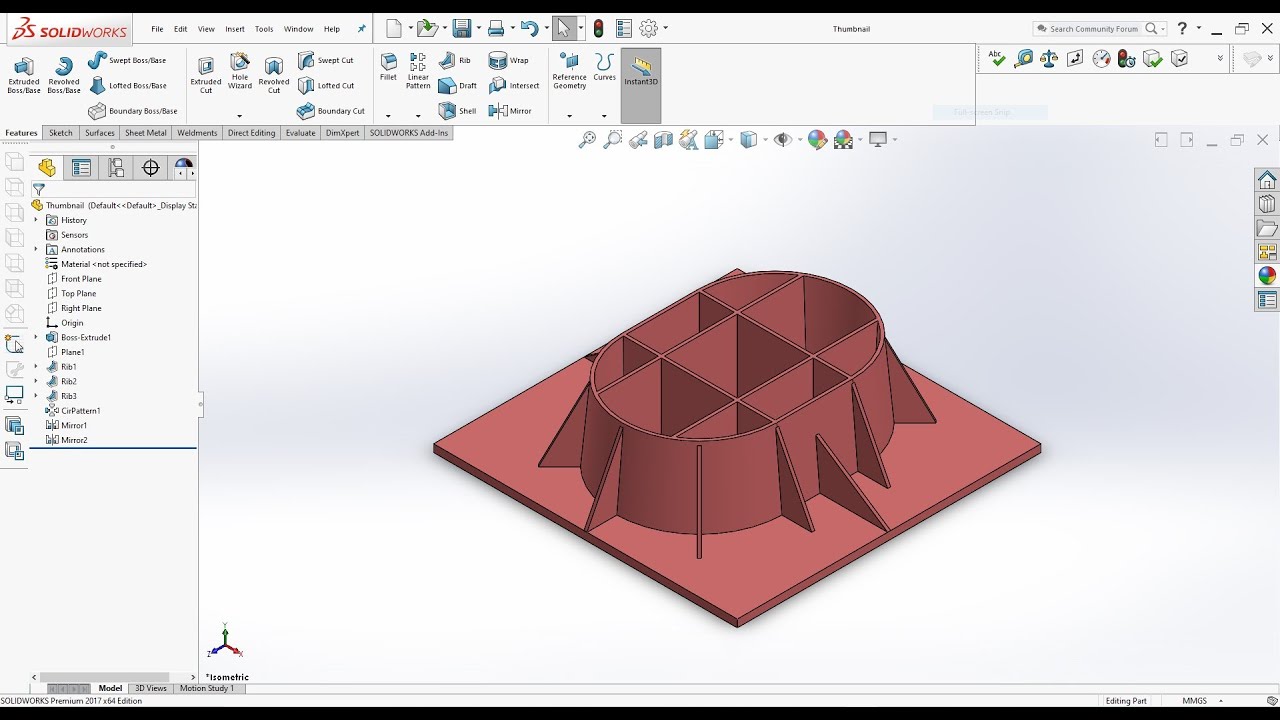
Task: Choose the Shell tool
Action: pos(458,111)
